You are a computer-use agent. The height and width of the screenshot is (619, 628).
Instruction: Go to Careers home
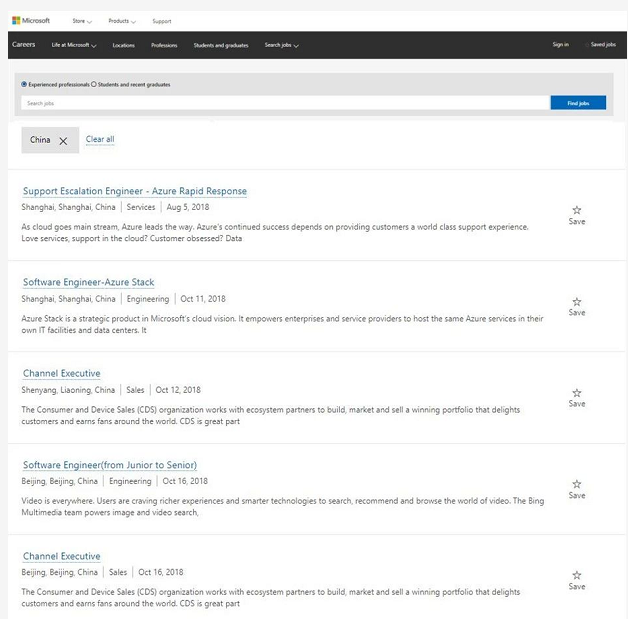coord(24,44)
